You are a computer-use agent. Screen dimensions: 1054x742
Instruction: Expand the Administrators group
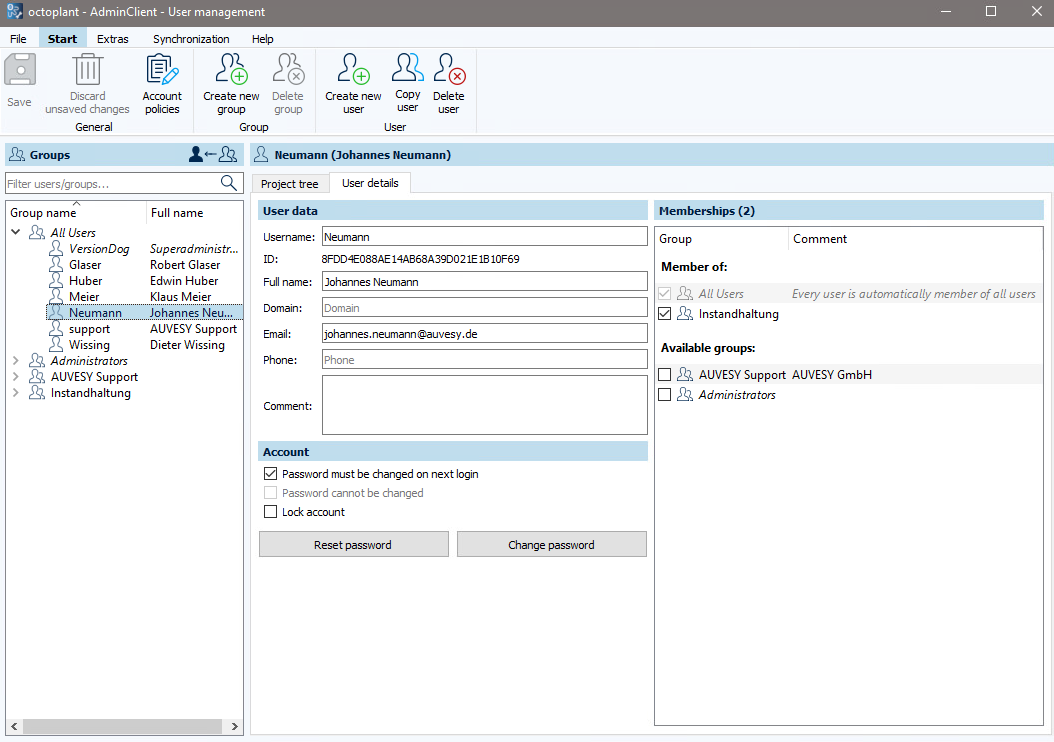[x=16, y=360]
